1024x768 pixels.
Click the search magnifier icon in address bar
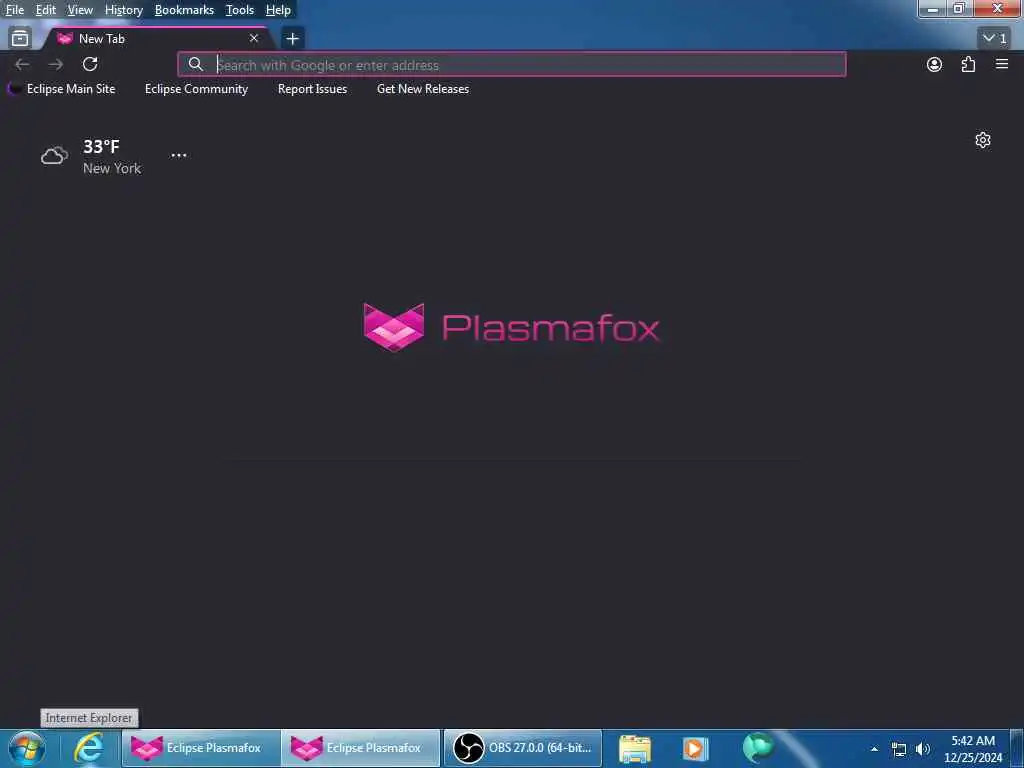(x=195, y=64)
